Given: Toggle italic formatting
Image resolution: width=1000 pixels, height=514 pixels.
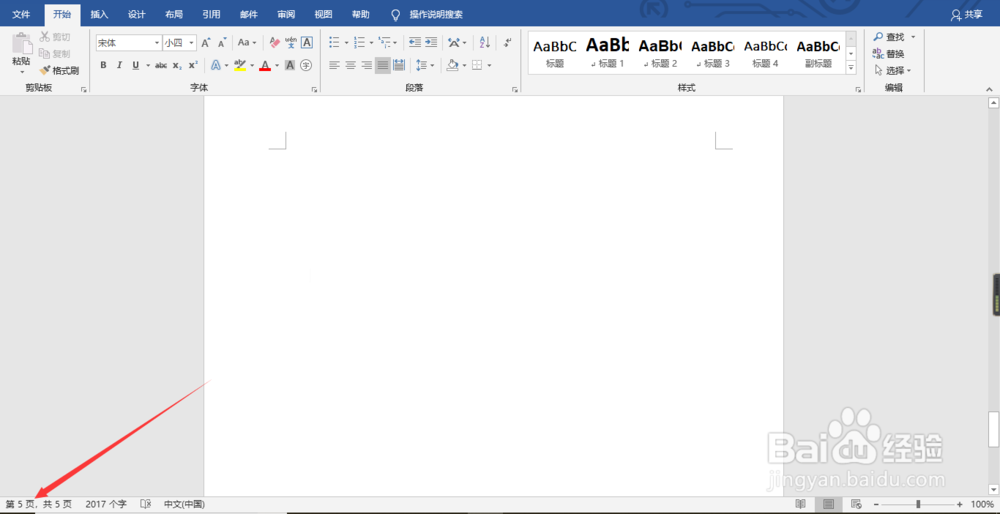Looking at the screenshot, I should 119,65.
